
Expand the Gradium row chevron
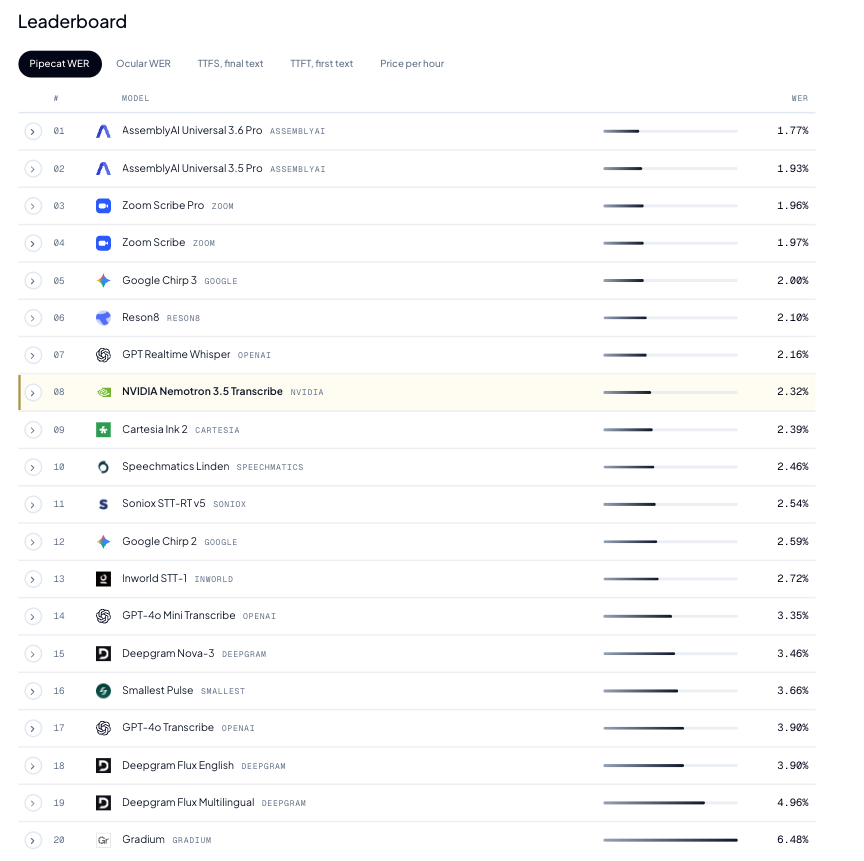pos(33,841)
